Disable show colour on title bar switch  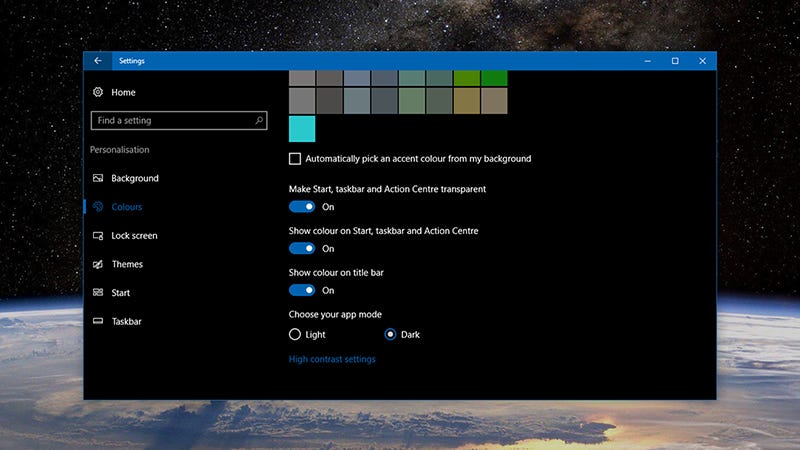[302, 290]
